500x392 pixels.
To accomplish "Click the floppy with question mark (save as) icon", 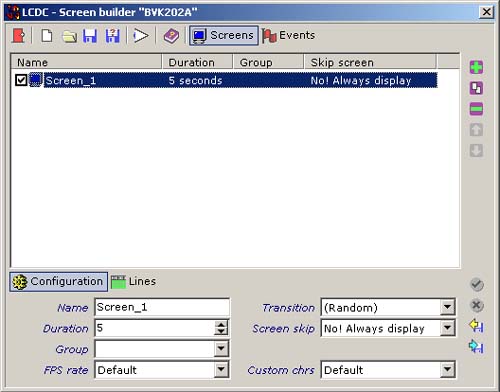I will (x=113, y=36).
